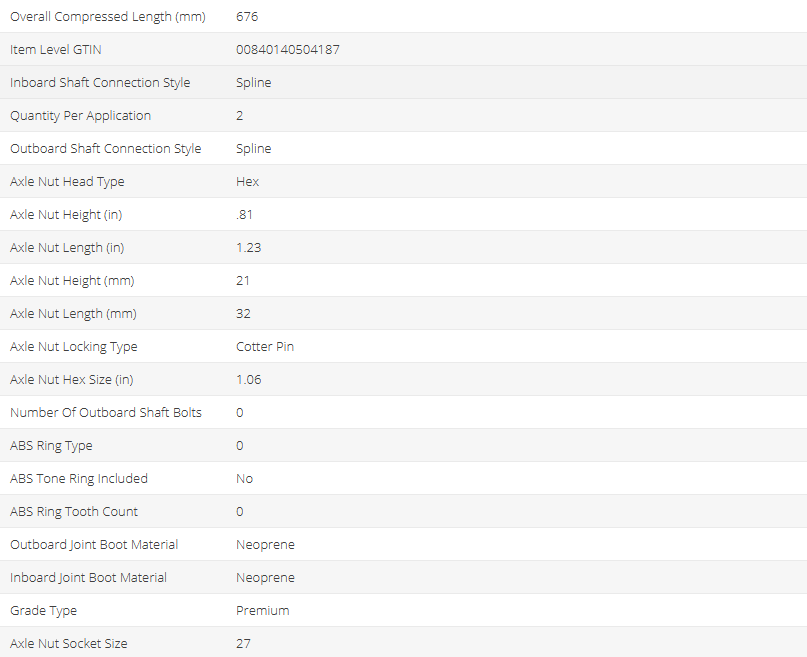Click the Cotter Pin locking type value
807x657 pixels.
pos(265,346)
